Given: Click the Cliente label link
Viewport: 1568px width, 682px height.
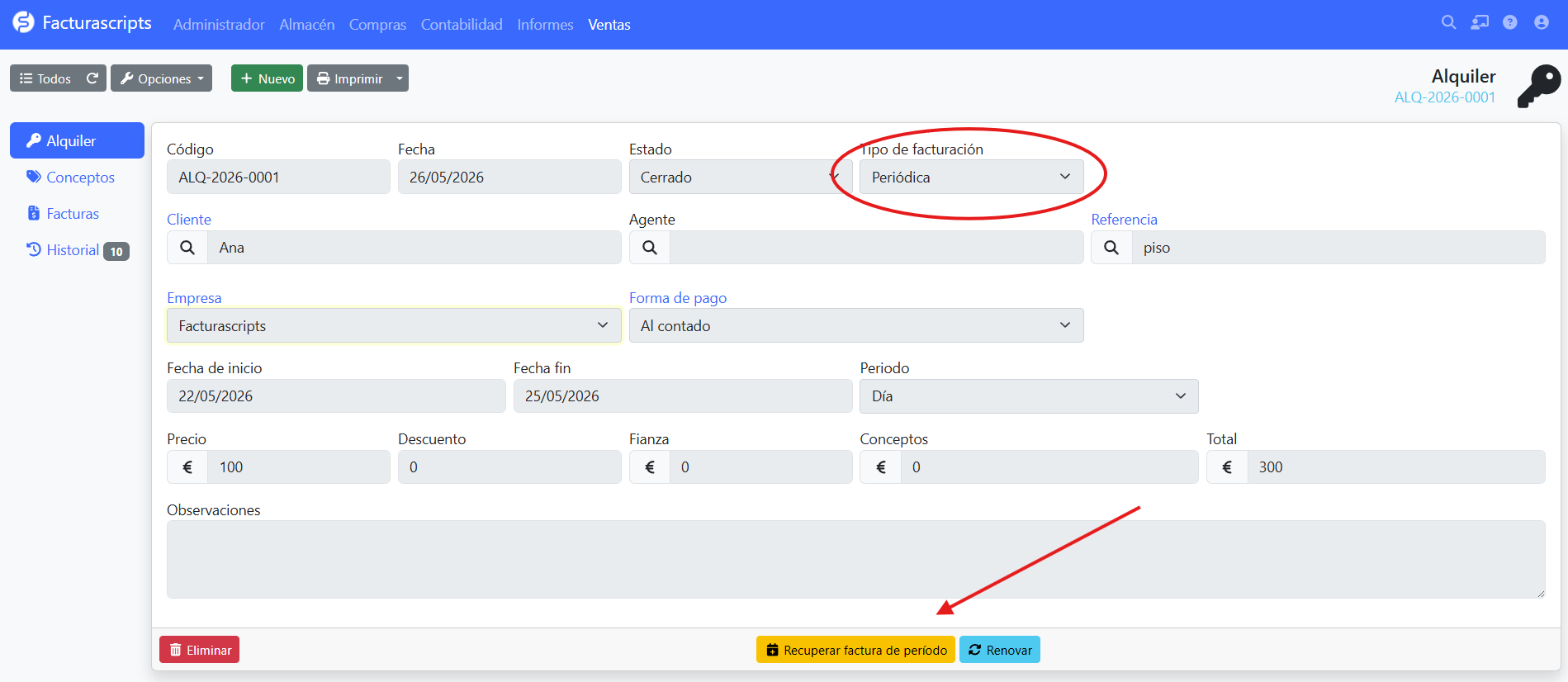Looking at the screenshot, I should point(189,220).
